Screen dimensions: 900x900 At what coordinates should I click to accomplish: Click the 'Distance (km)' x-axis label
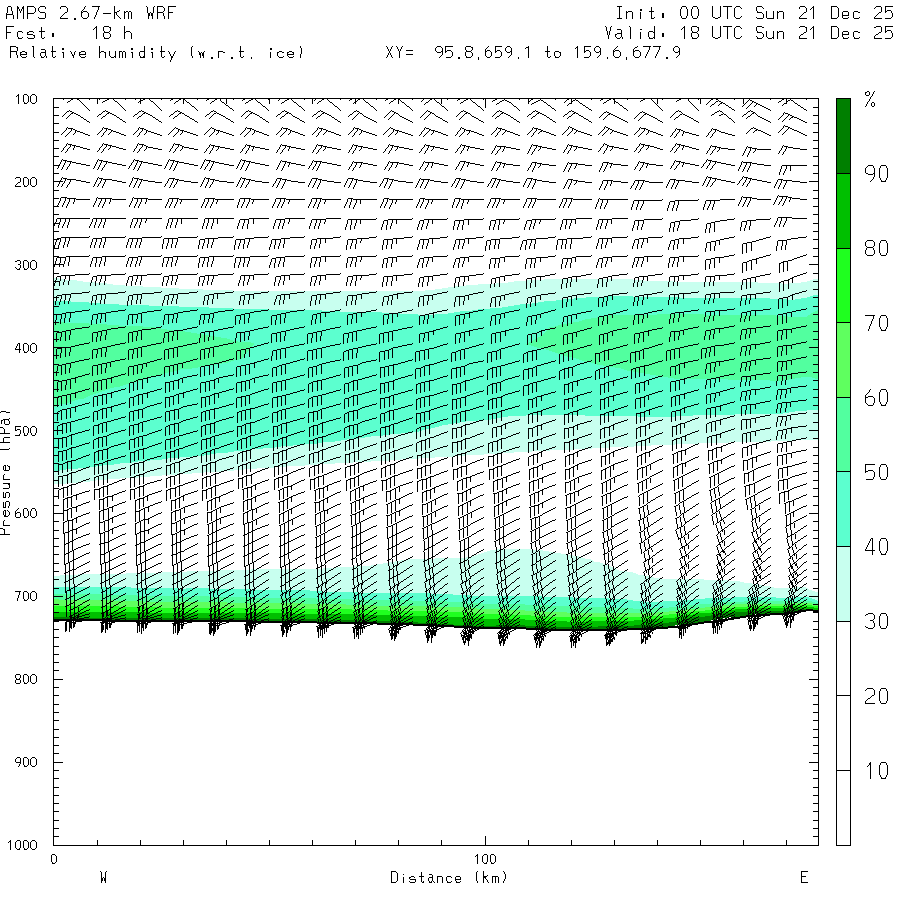[449, 878]
